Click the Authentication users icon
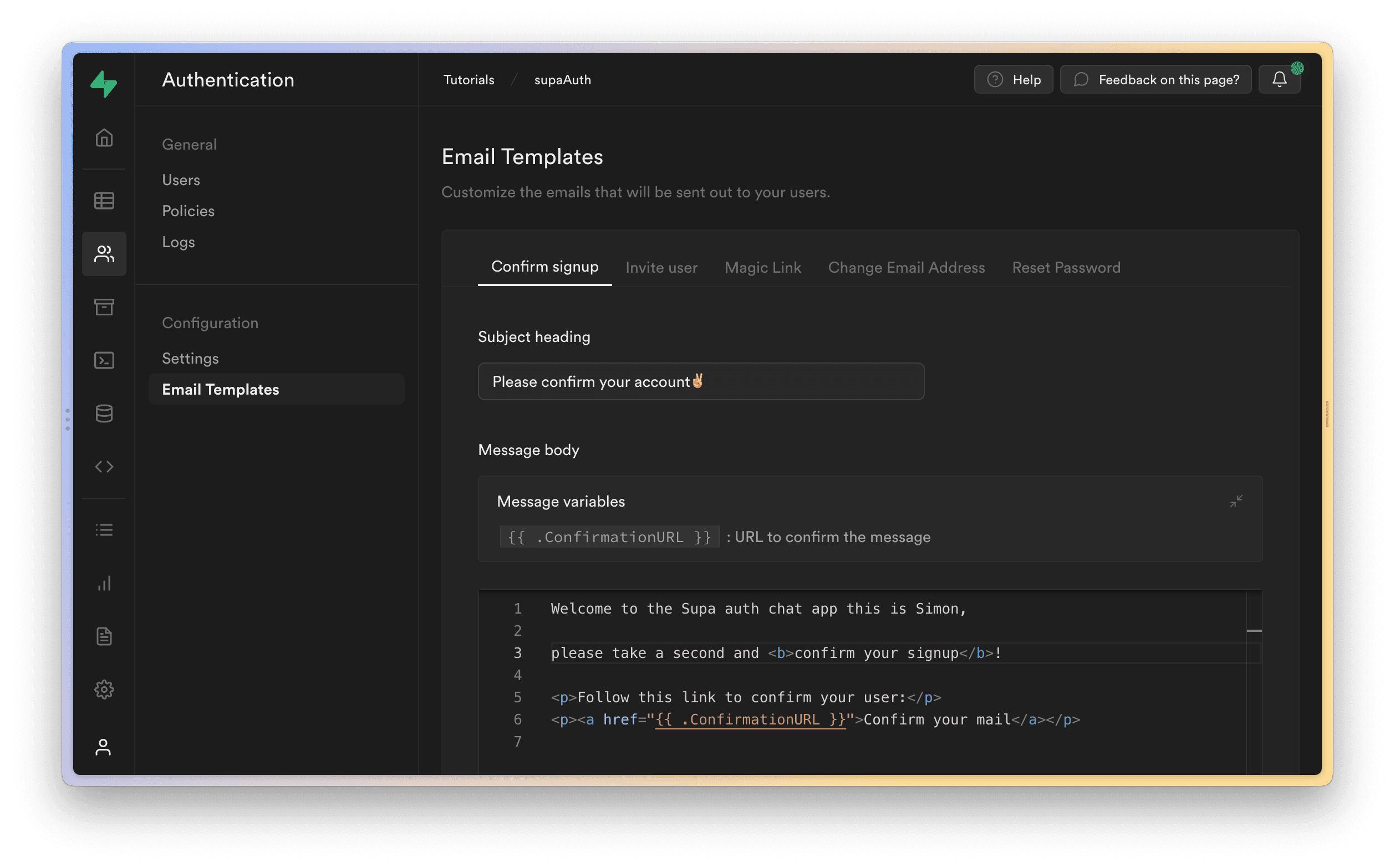The image size is (1395, 868). (103, 252)
